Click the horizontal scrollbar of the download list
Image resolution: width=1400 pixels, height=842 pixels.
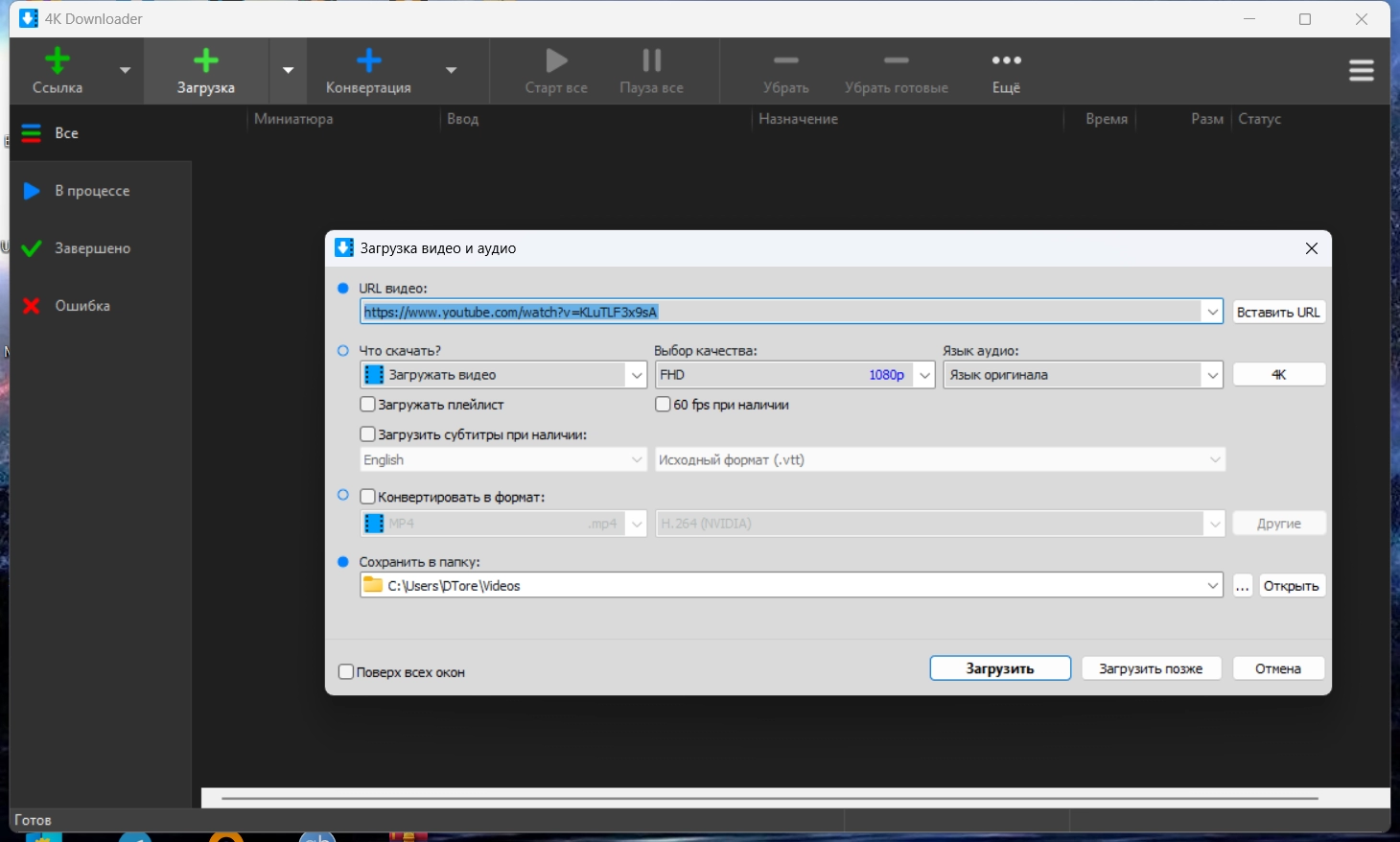[x=770, y=798]
